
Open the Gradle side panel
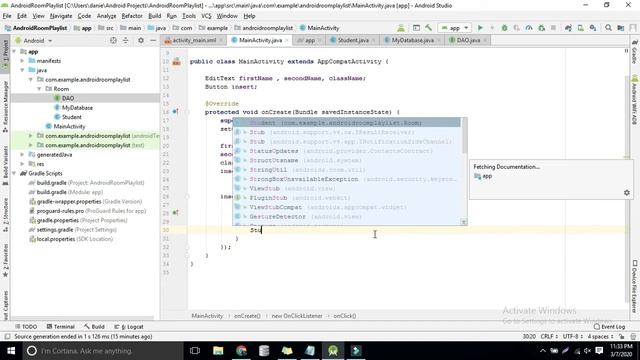tap(635, 52)
